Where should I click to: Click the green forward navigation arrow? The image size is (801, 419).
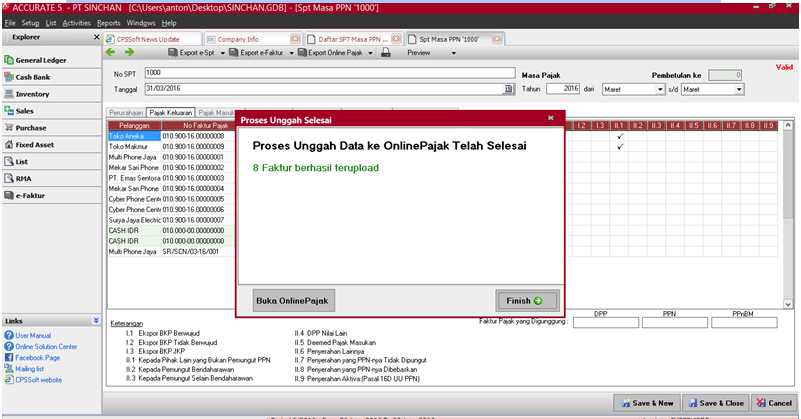pos(128,52)
